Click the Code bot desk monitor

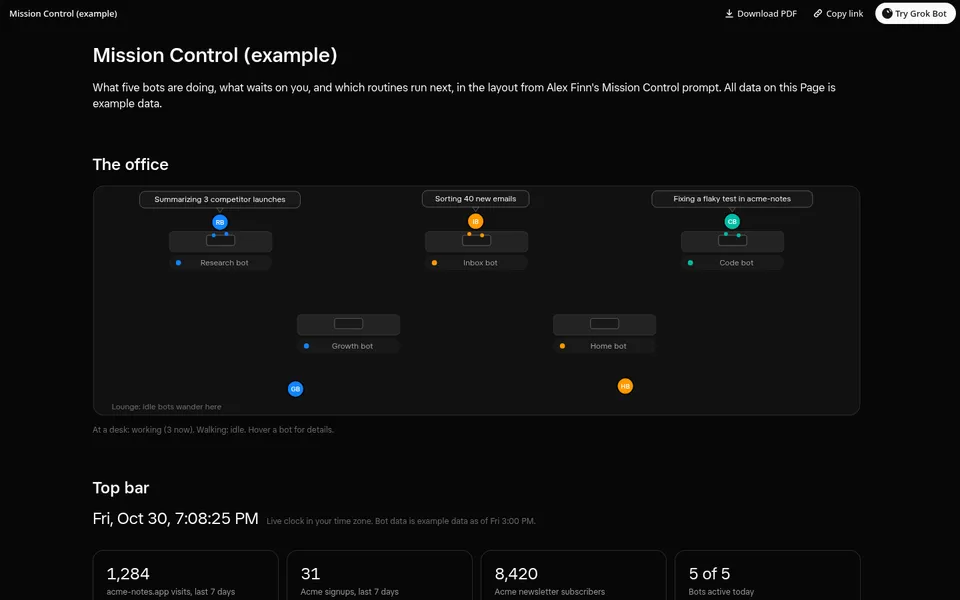[732, 241]
